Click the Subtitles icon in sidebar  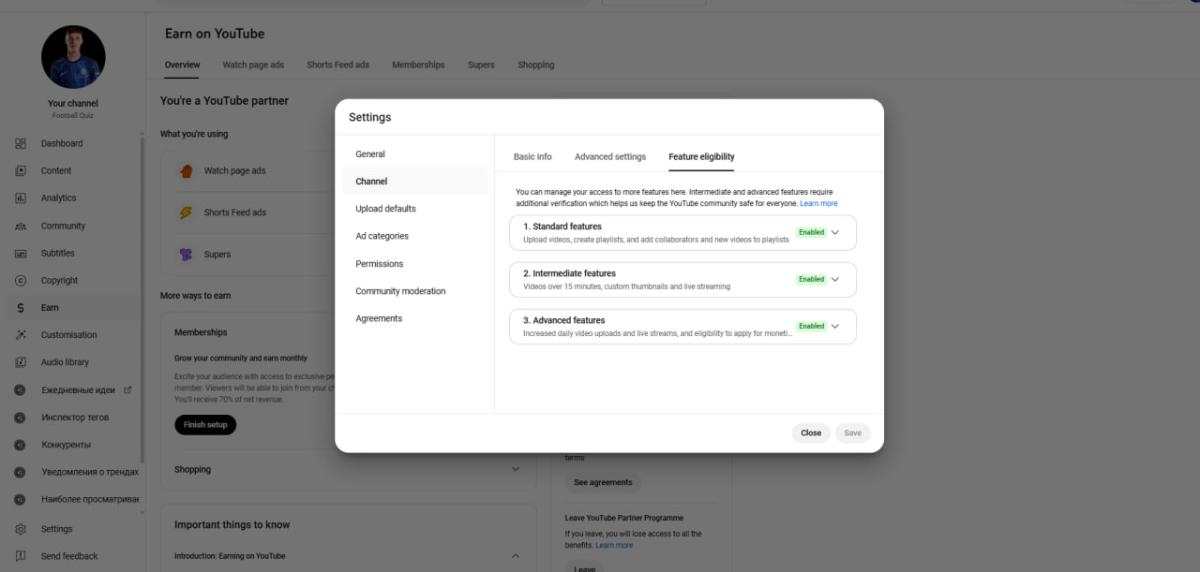pos(20,253)
